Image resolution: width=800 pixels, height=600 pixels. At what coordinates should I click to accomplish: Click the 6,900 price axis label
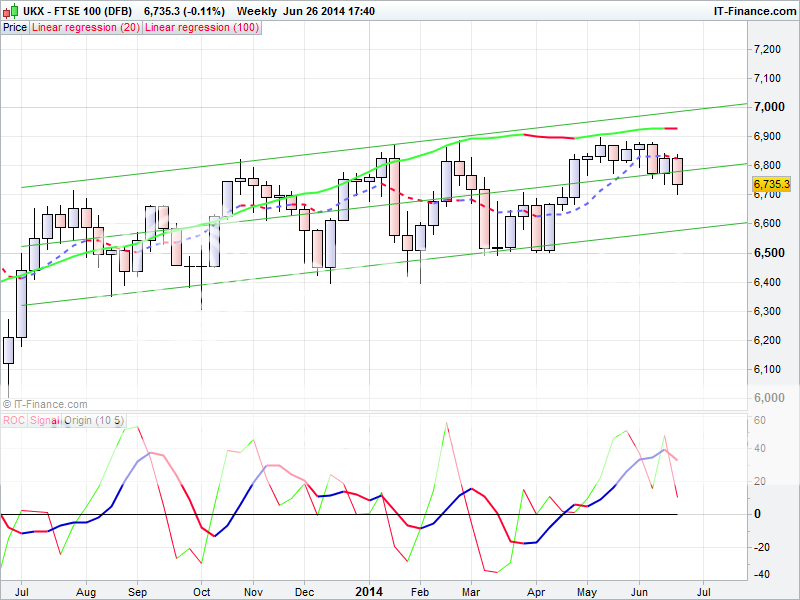coord(767,136)
